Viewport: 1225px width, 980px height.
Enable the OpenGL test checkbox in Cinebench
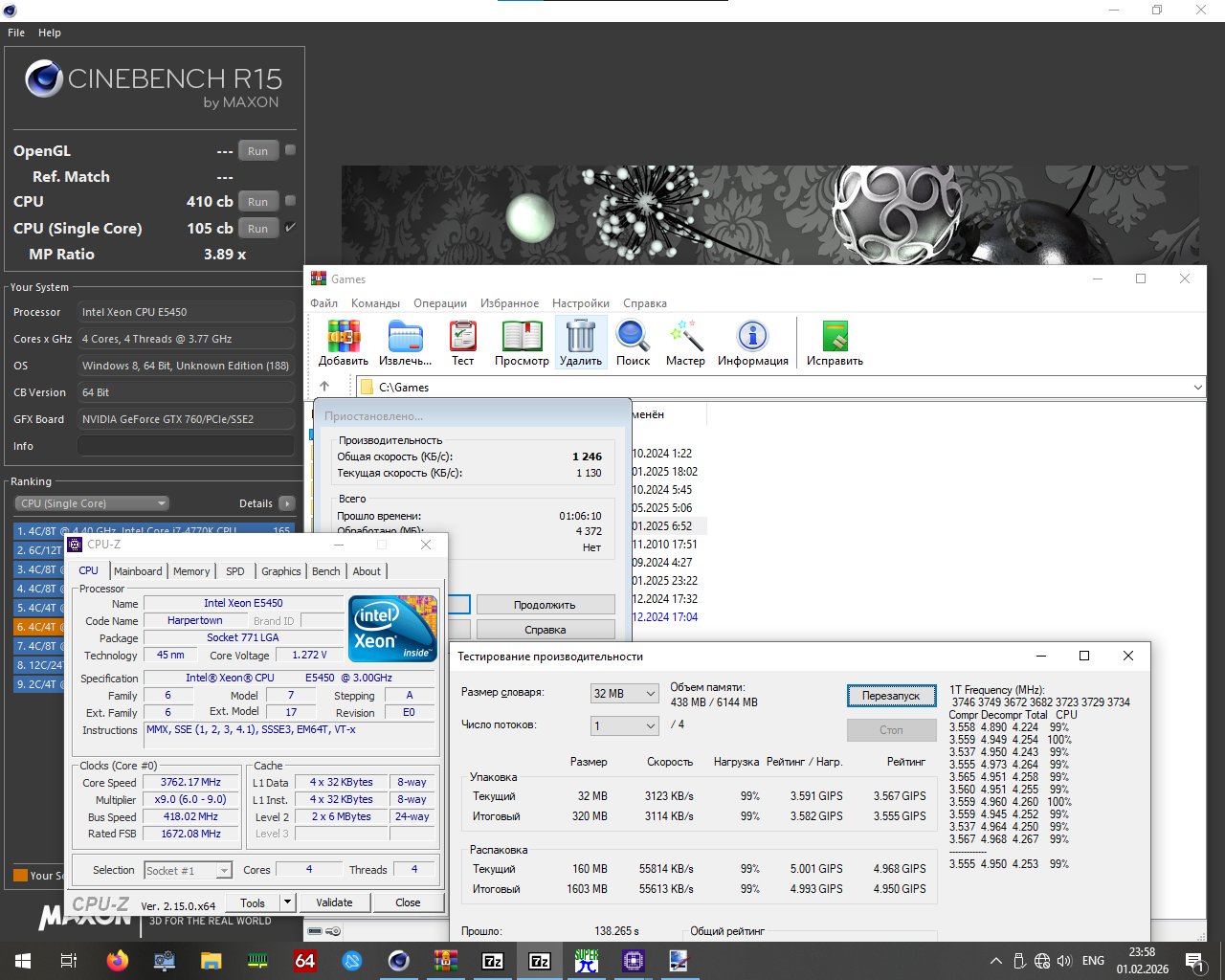(x=290, y=150)
